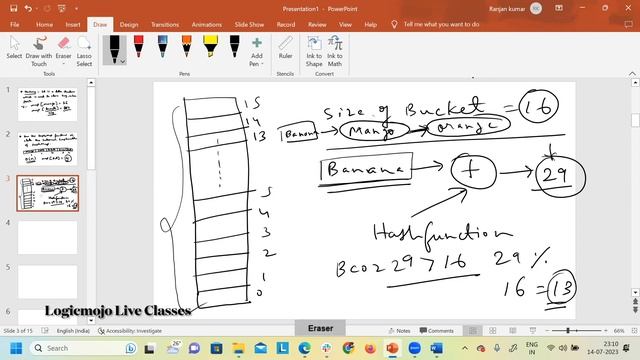
Task: Start presentation from beginning icon in title bar
Action: click(x=62, y=9)
